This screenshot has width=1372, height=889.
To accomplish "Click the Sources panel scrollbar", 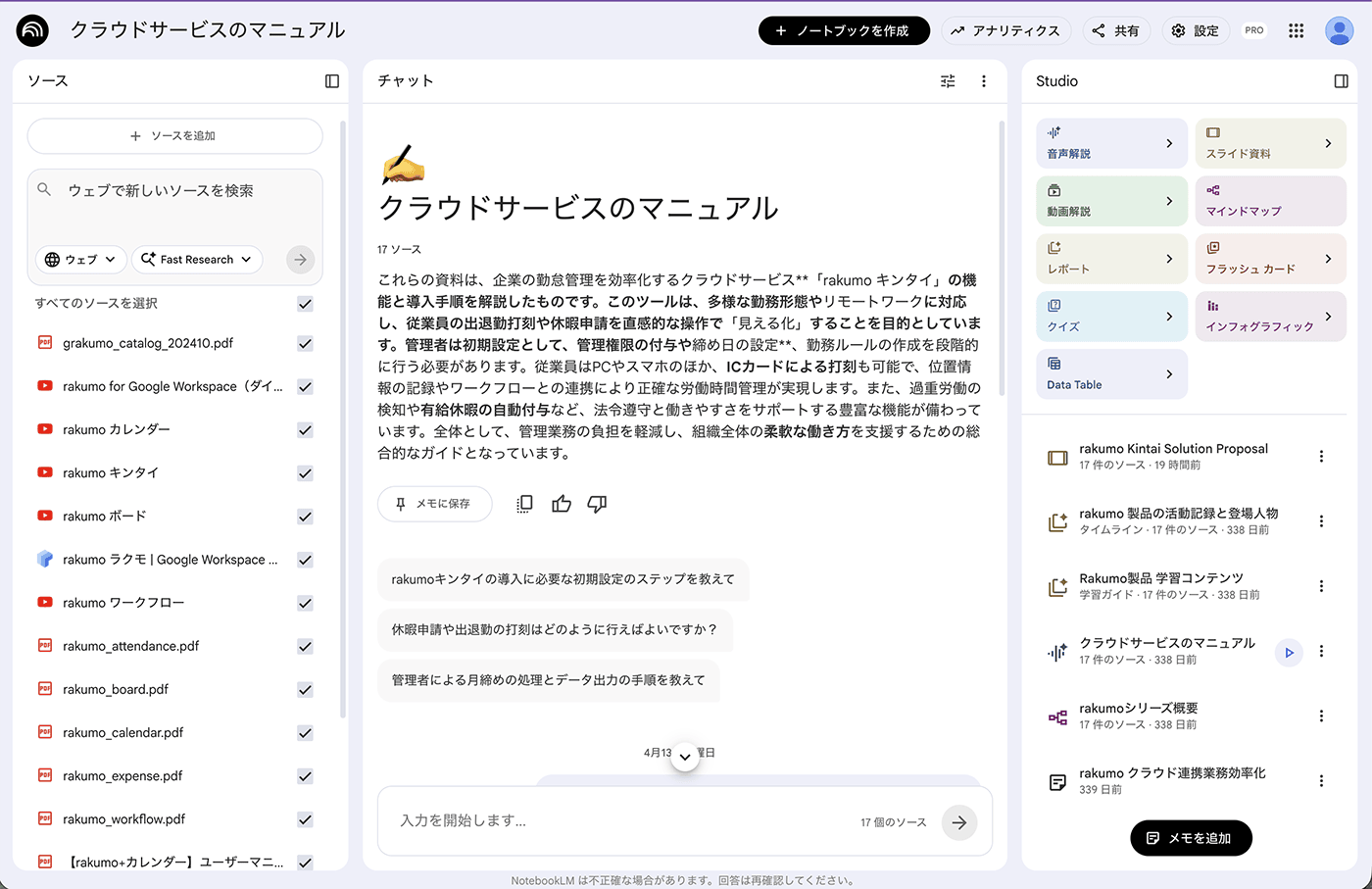I will pyautogui.click(x=342, y=420).
